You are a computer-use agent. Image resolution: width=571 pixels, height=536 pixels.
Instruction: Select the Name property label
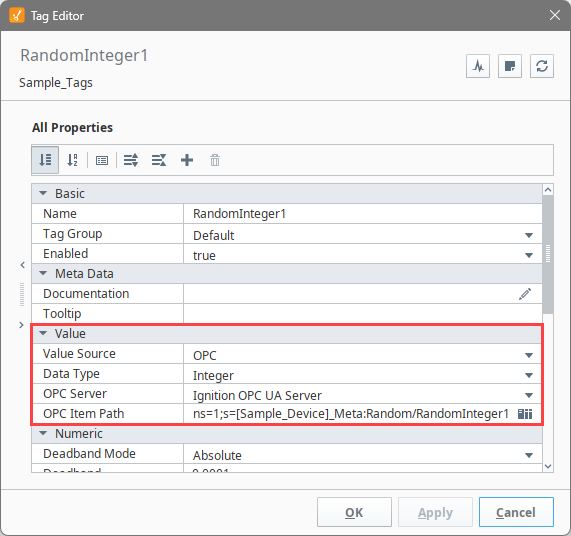(60, 214)
